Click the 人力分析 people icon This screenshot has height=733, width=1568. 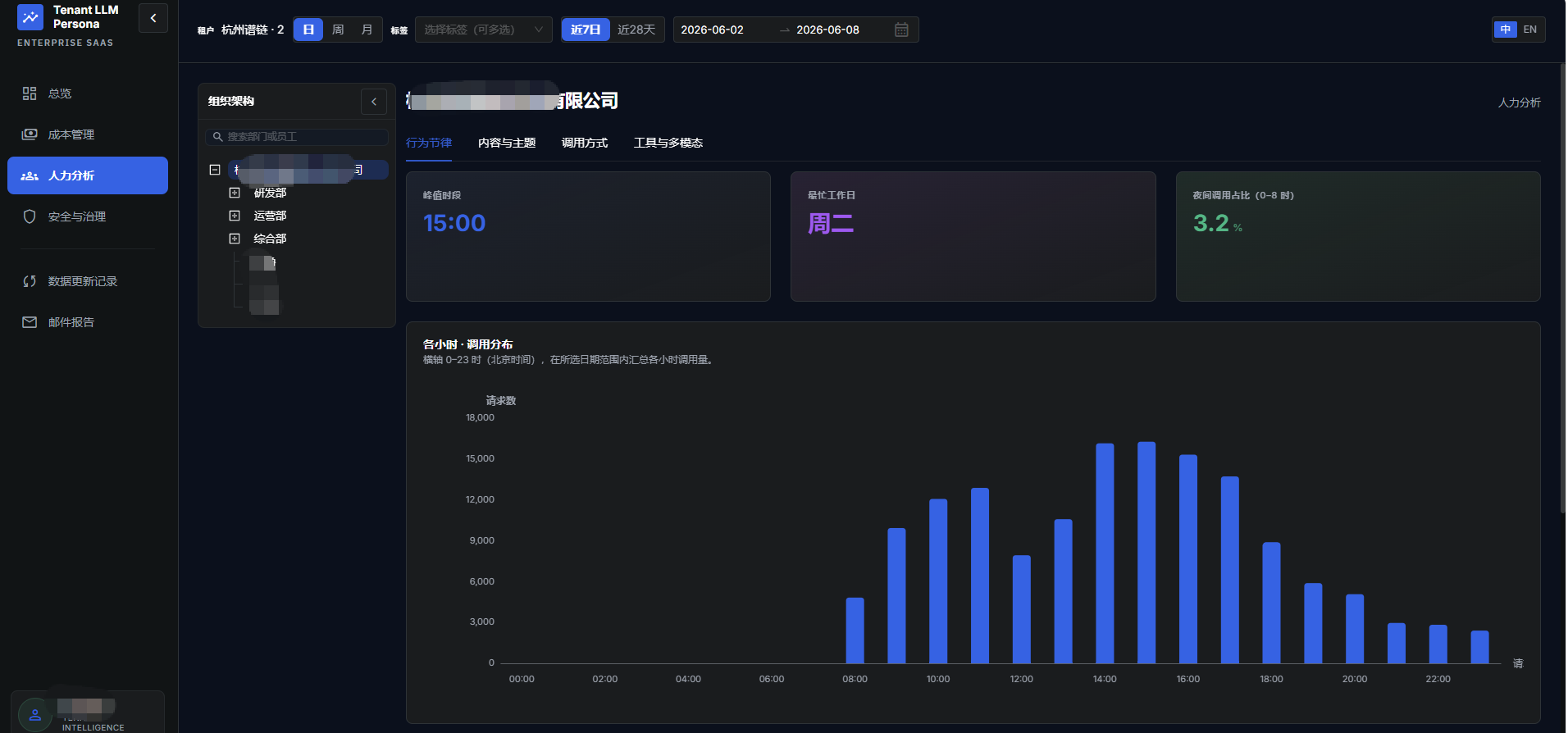[x=30, y=175]
